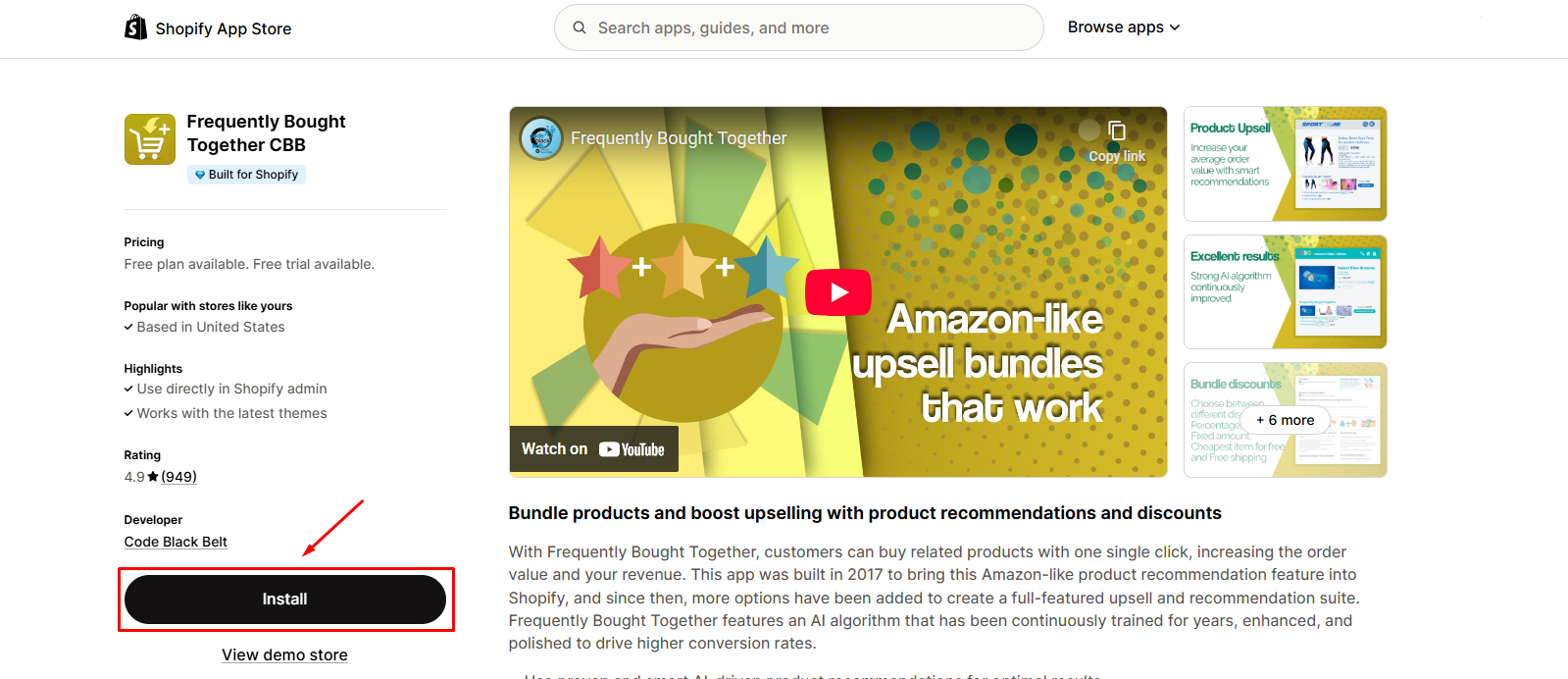Expand the Browse apps dropdown

point(1124,27)
